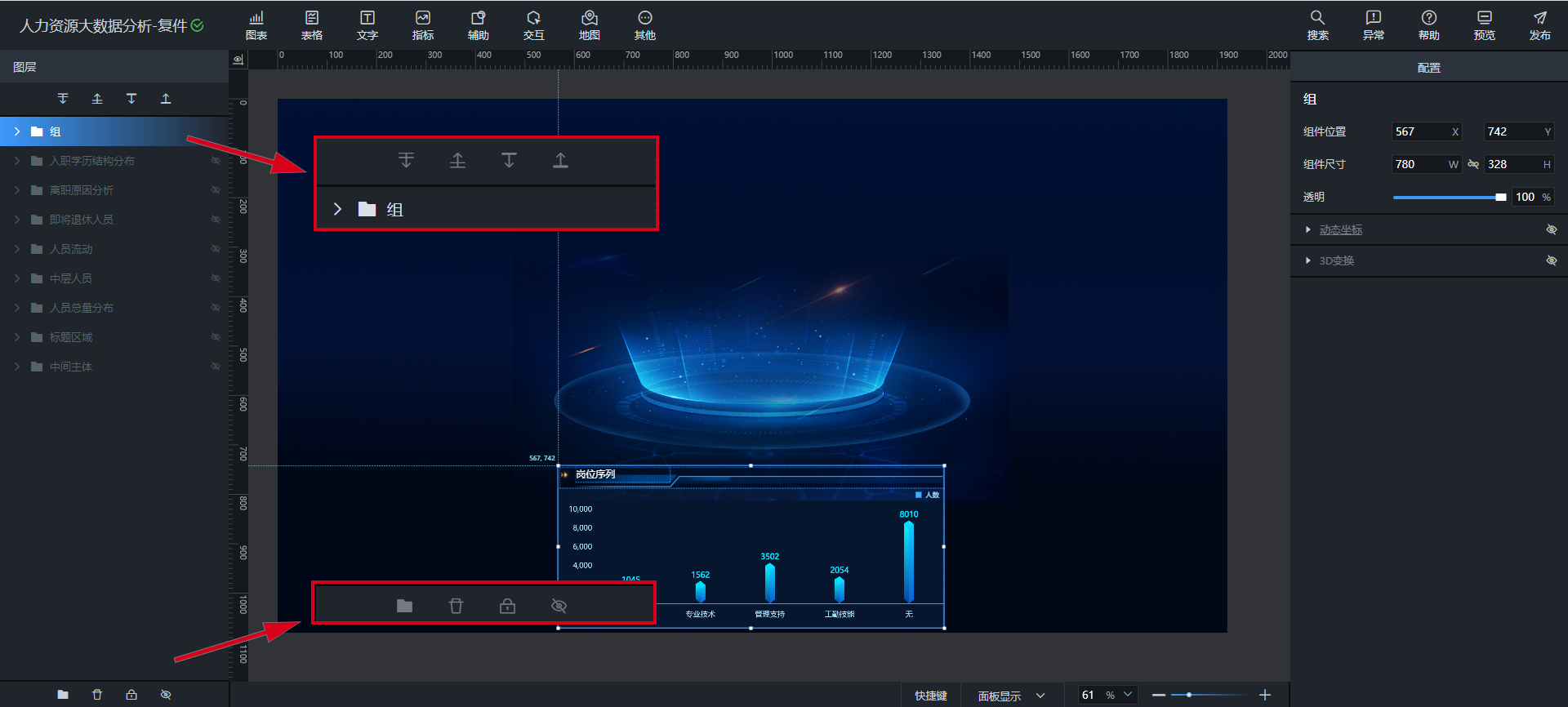Toggle the 动态坐标 enable eye icon
1568x707 pixels.
[1551, 229]
